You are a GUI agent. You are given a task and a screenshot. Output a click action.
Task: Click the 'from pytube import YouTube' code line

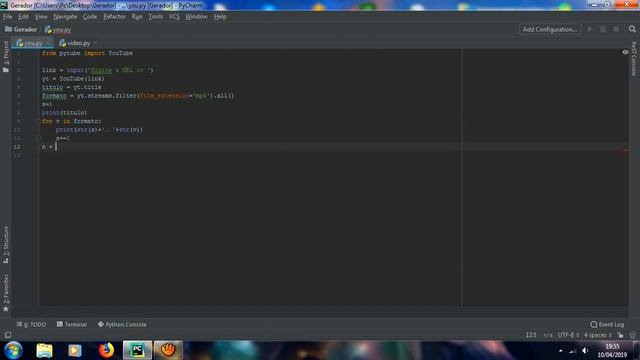[87, 53]
